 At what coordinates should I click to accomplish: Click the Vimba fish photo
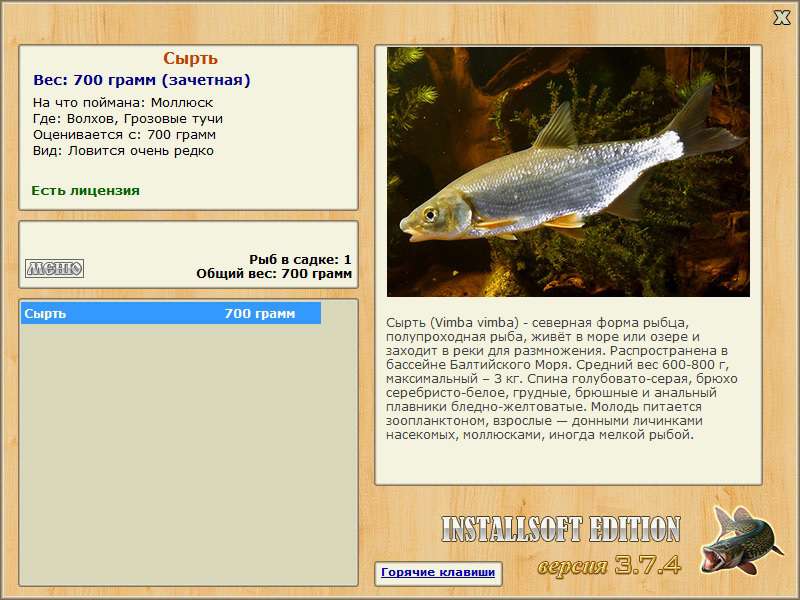tap(568, 172)
